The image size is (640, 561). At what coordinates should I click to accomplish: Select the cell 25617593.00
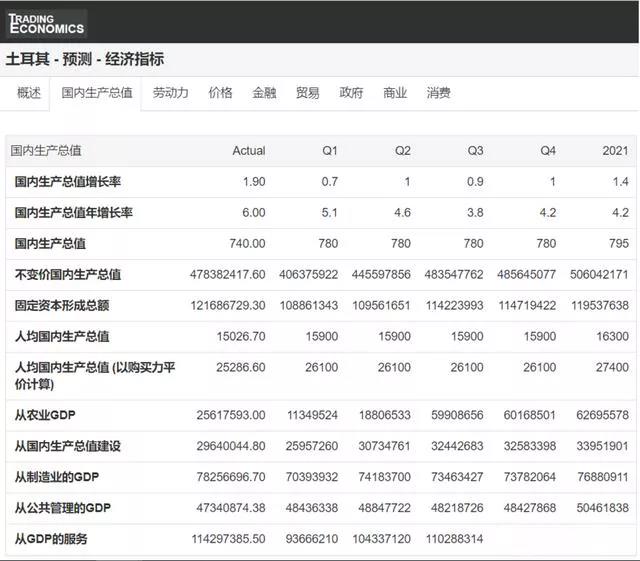[231, 415]
